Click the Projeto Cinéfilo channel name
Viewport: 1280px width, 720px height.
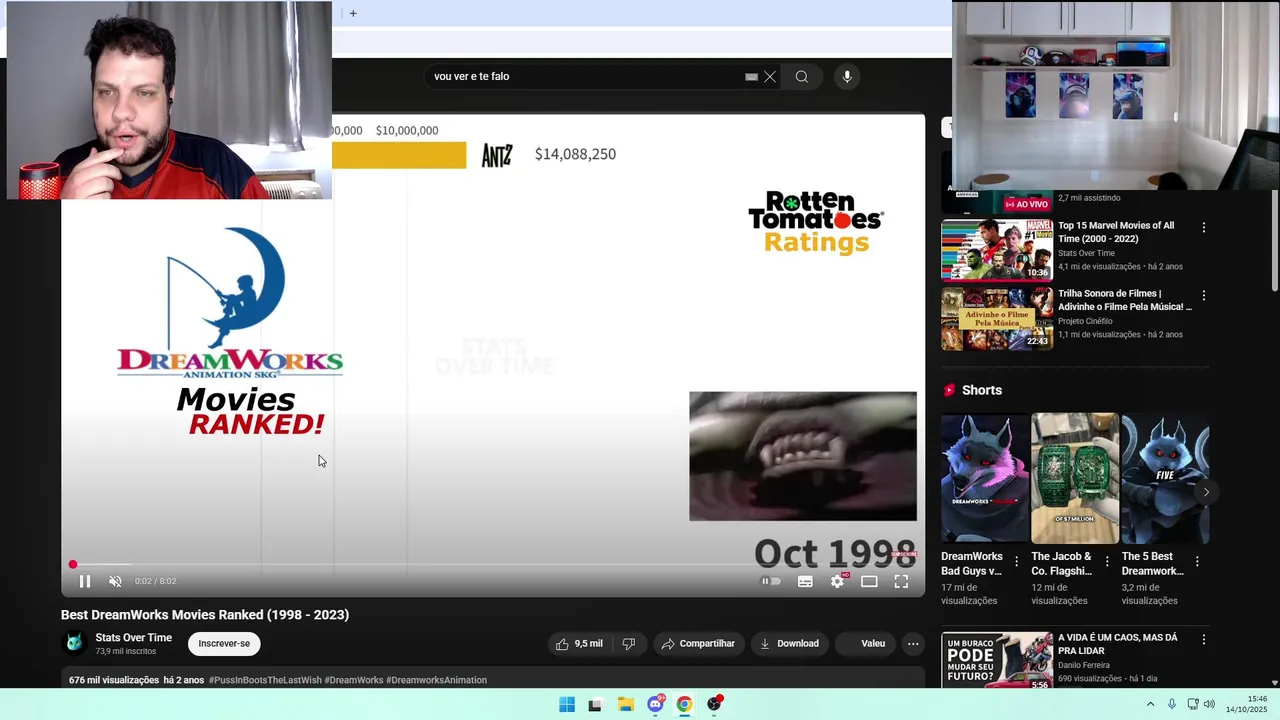pos(1085,321)
